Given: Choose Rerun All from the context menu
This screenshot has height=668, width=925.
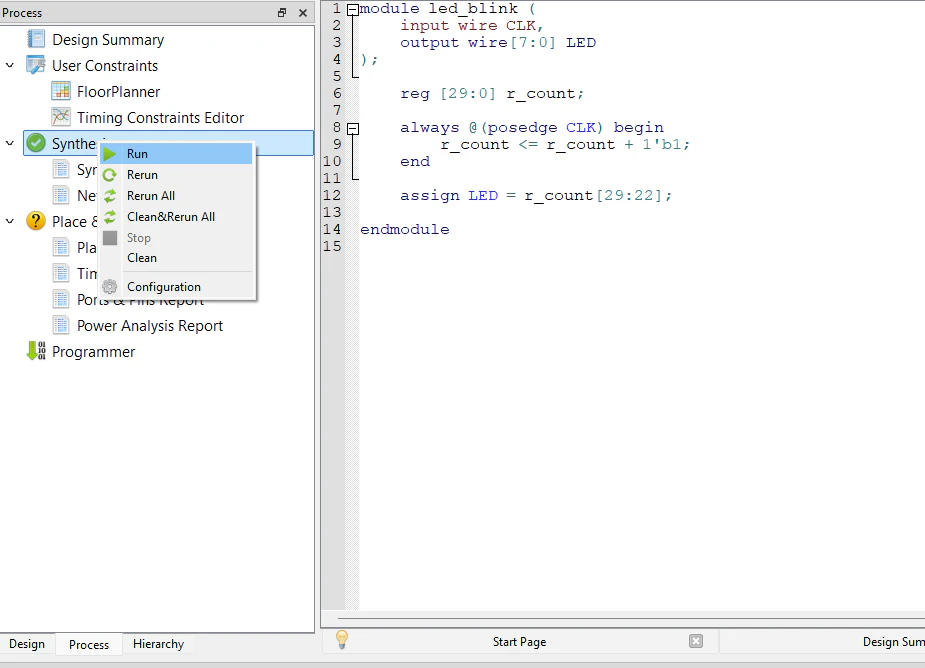Looking at the screenshot, I should point(178,196).
